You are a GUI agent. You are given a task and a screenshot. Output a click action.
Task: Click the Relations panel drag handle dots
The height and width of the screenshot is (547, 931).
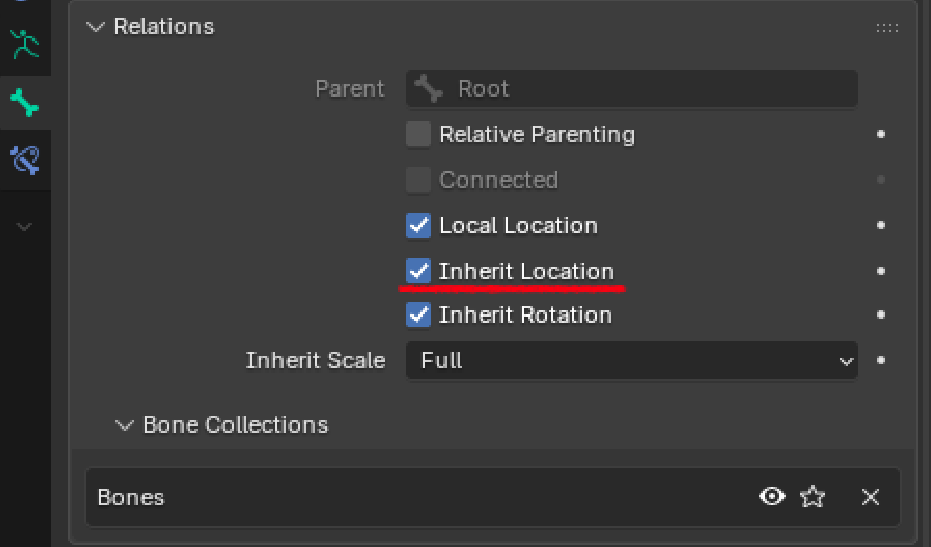(x=887, y=27)
